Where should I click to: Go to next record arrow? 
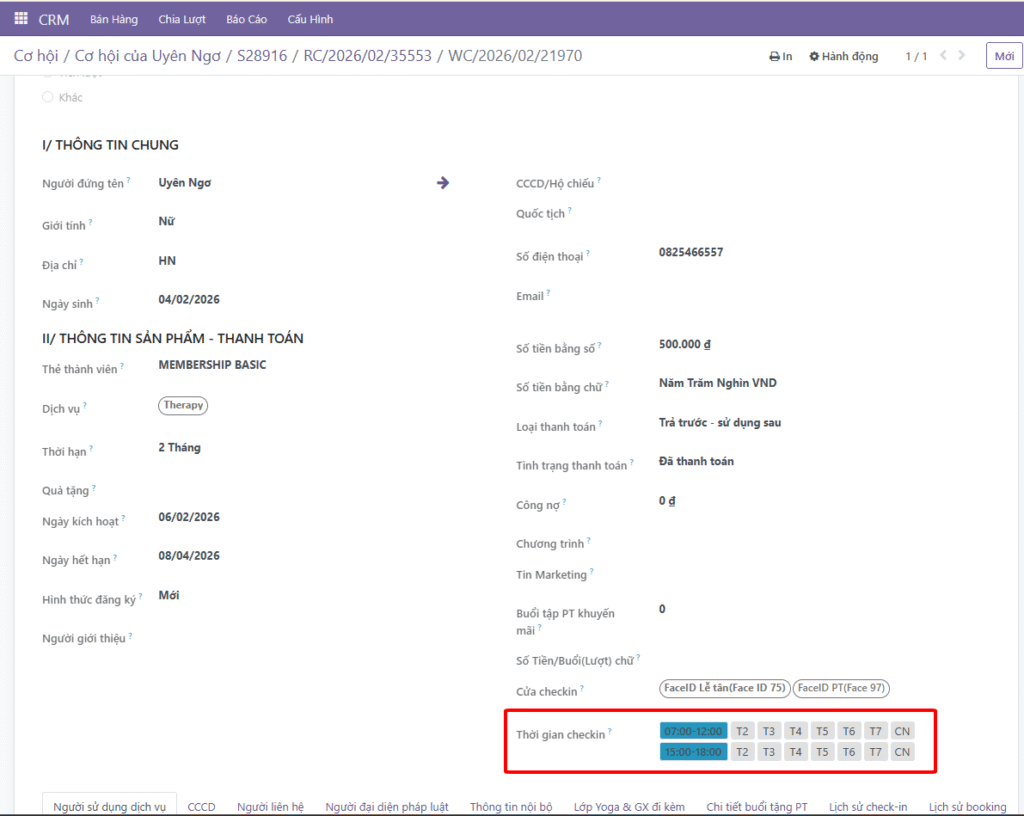pyautogui.click(x=961, y=55)
